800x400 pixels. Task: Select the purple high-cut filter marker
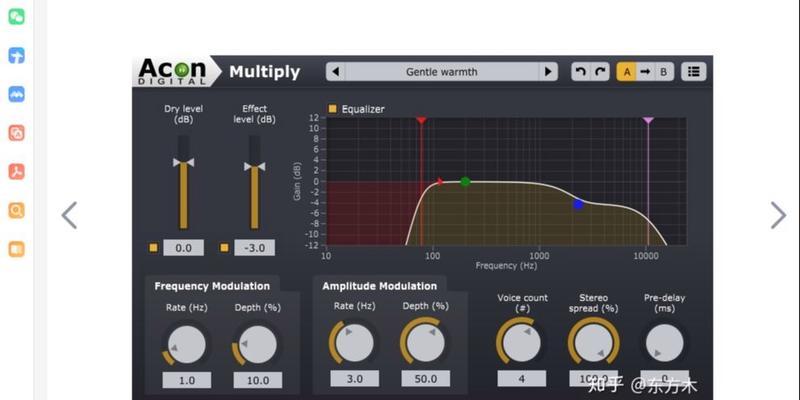[648, 120]
